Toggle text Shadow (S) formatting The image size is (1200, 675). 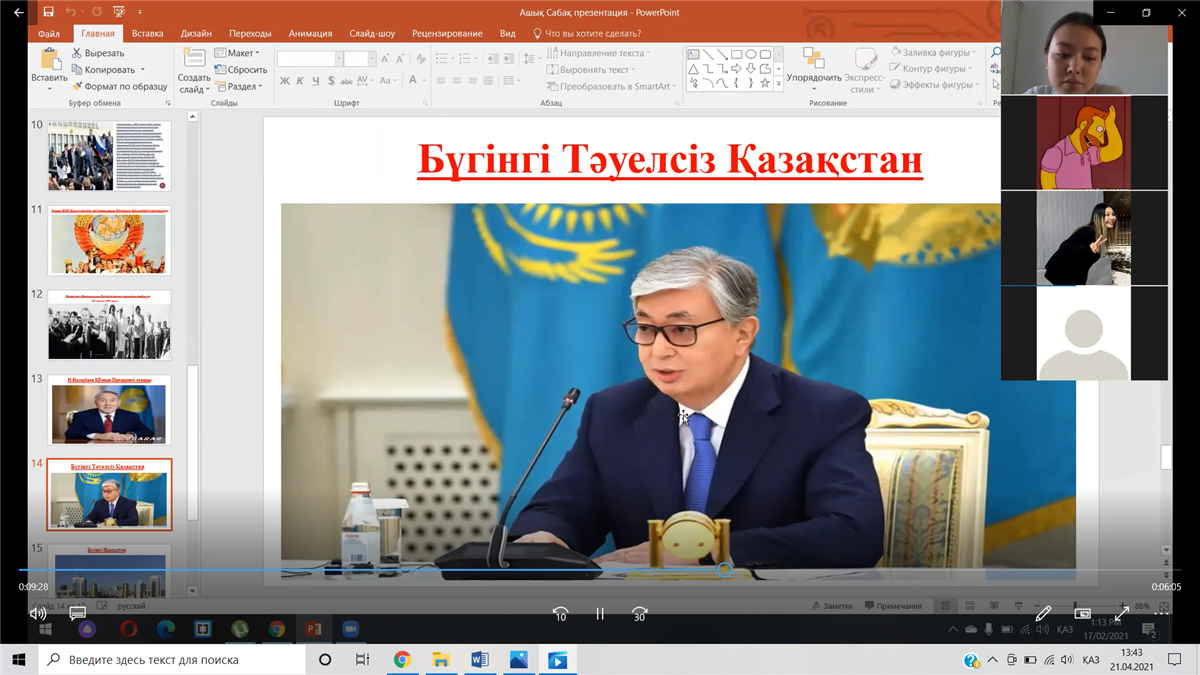pyautogui.click(x=331, y=81)
